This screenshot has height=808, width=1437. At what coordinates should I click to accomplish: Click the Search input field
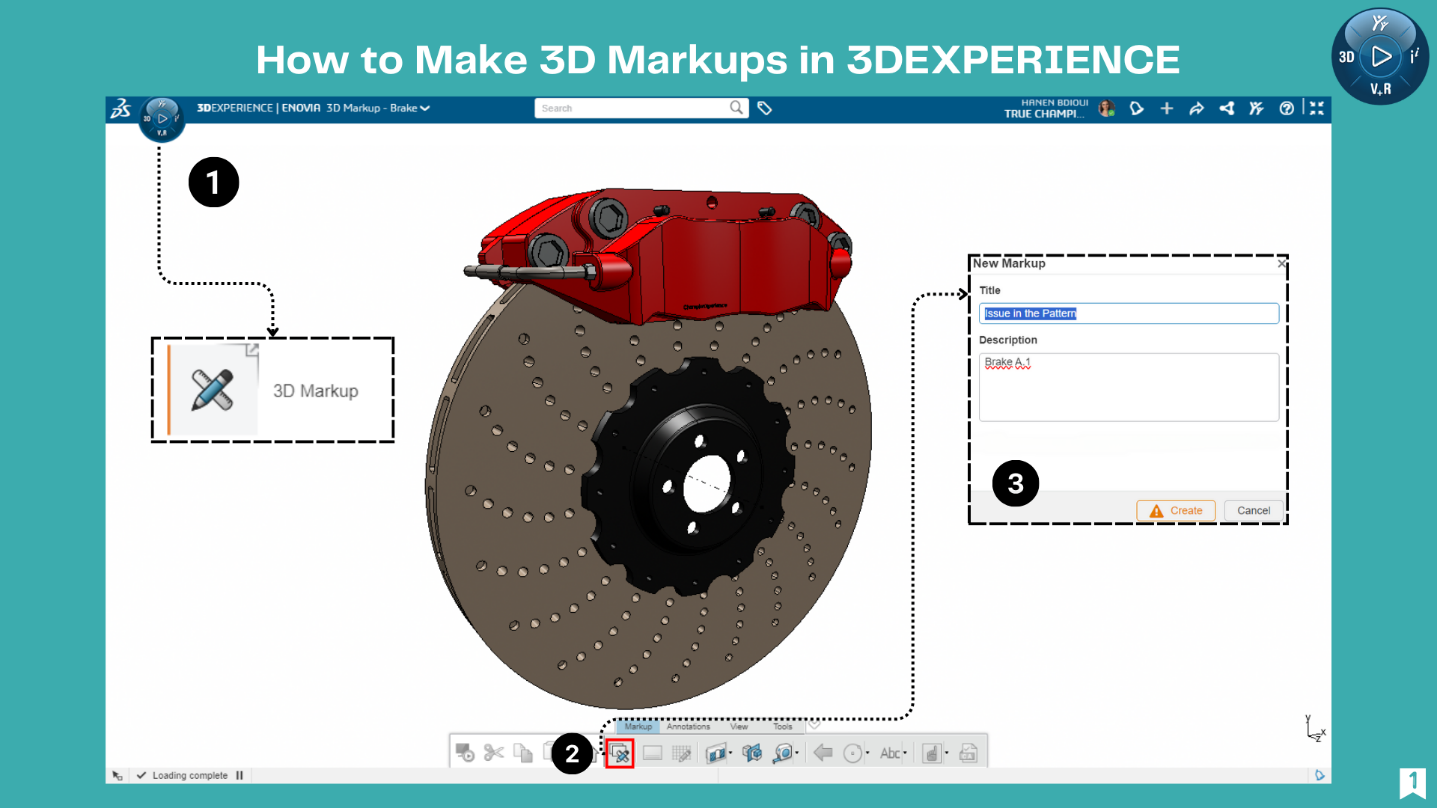(632, 108)
